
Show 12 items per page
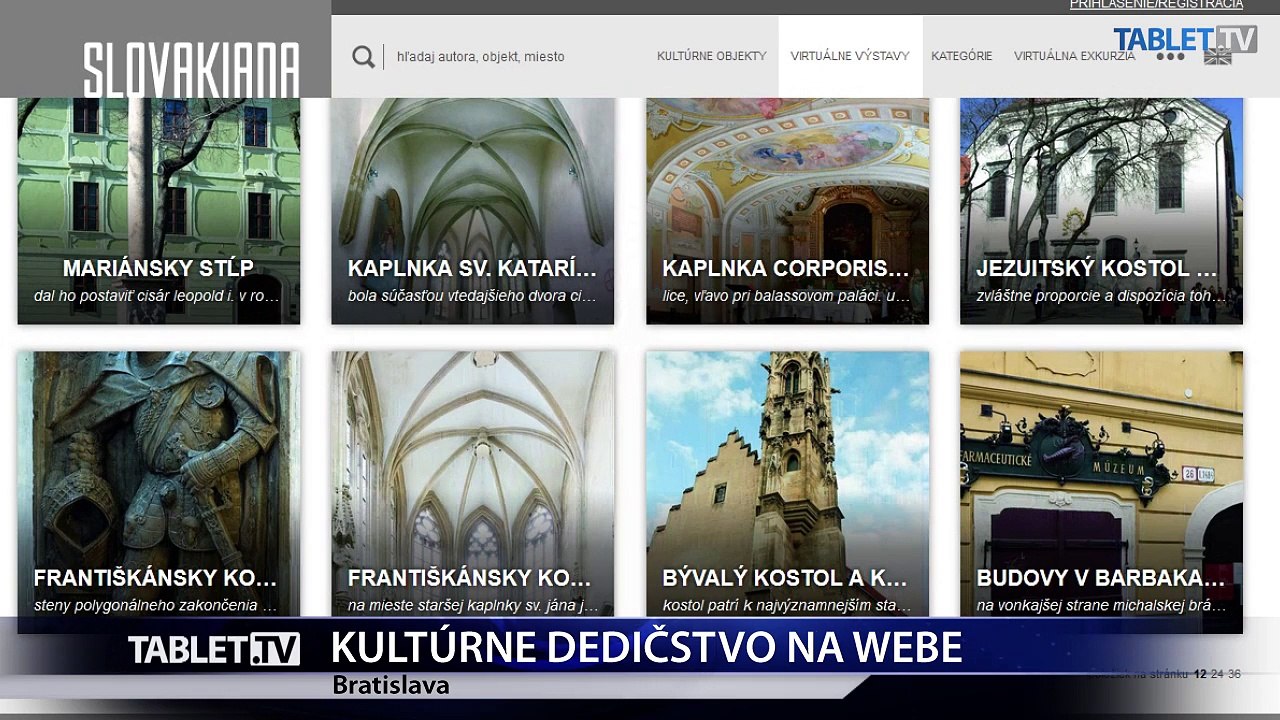click(1200, 674)
